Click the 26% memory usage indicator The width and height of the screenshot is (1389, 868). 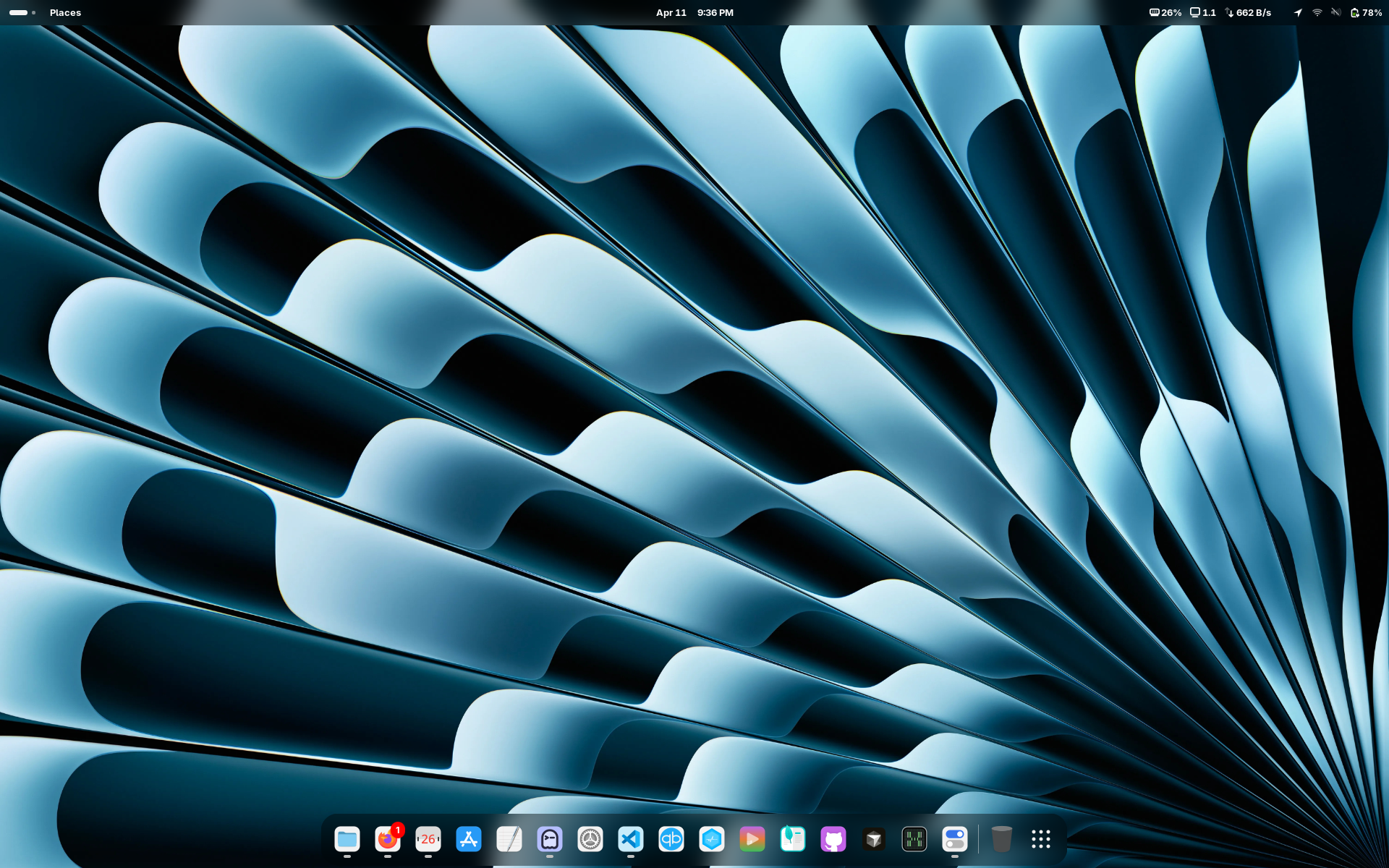pos(1165,12)
